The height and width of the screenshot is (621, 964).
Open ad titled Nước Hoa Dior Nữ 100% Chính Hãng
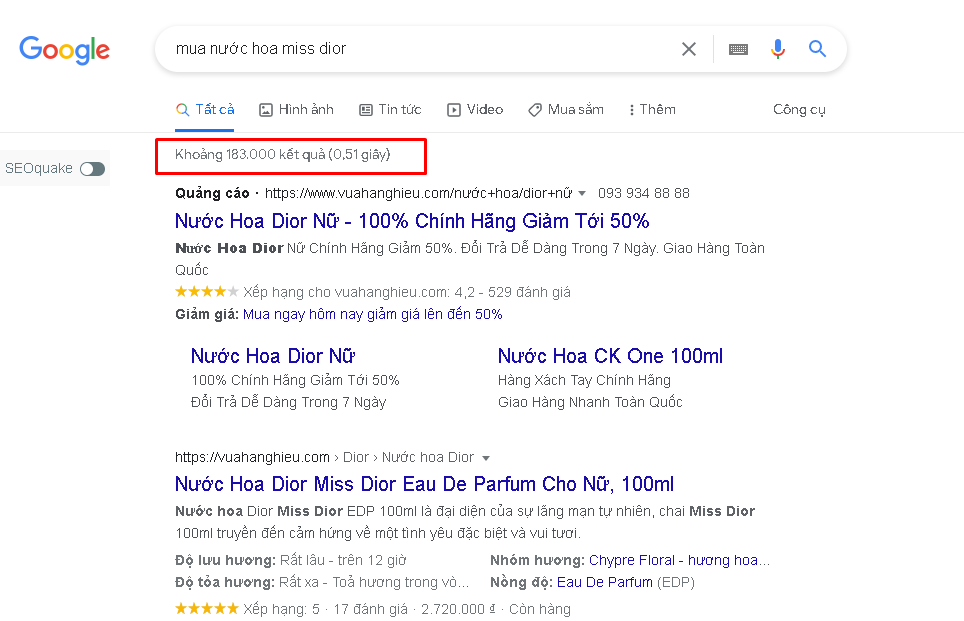(412, 221)
